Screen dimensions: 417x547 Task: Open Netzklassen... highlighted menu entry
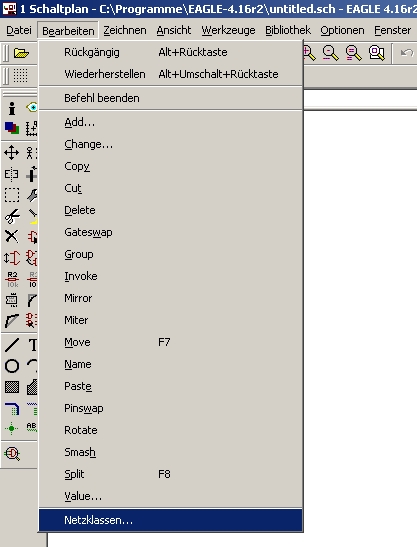click(x=171, y=520)
